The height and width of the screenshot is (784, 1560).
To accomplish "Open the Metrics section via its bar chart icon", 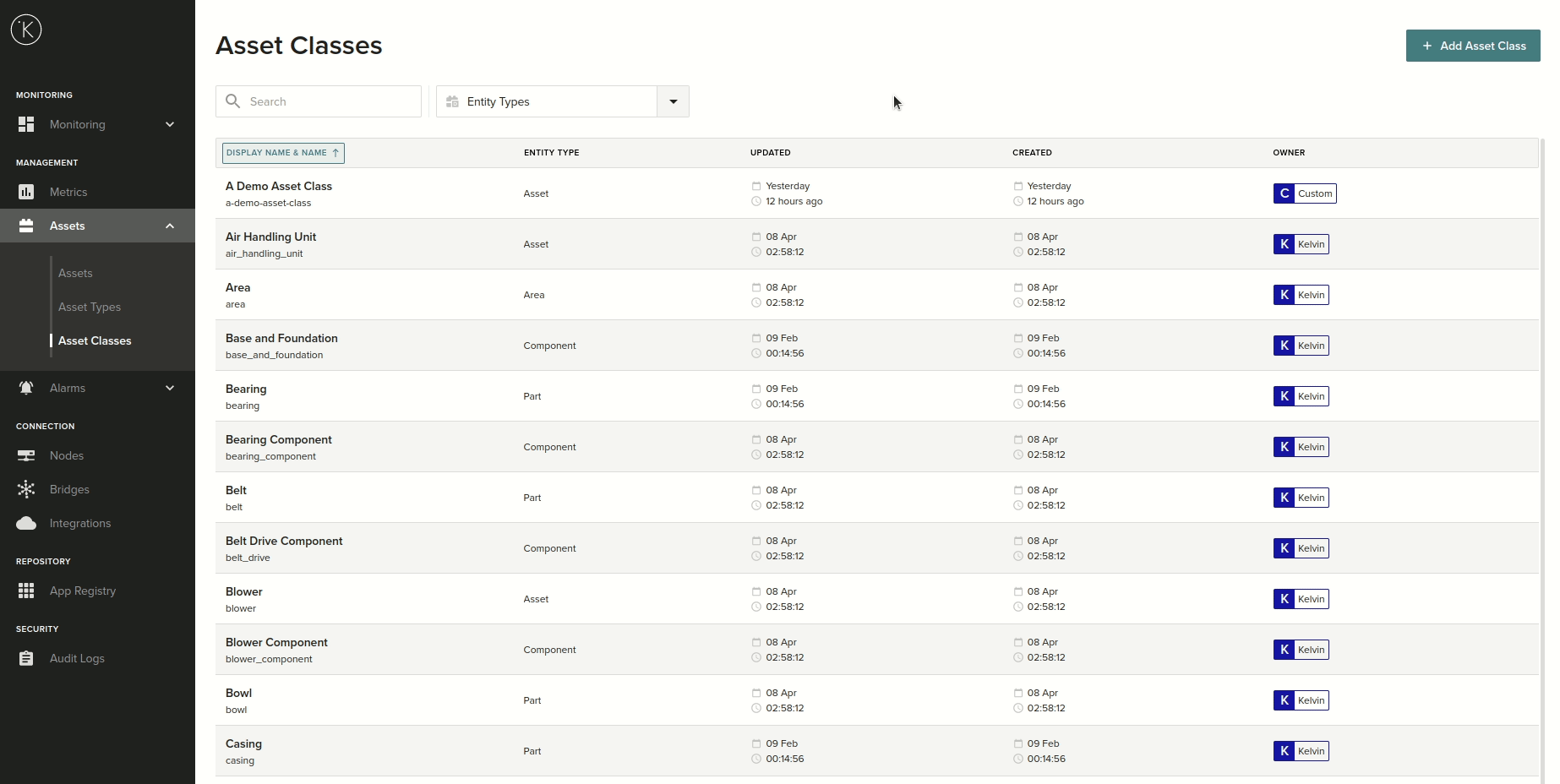I will pyautogui.click(x=26, y=192).
